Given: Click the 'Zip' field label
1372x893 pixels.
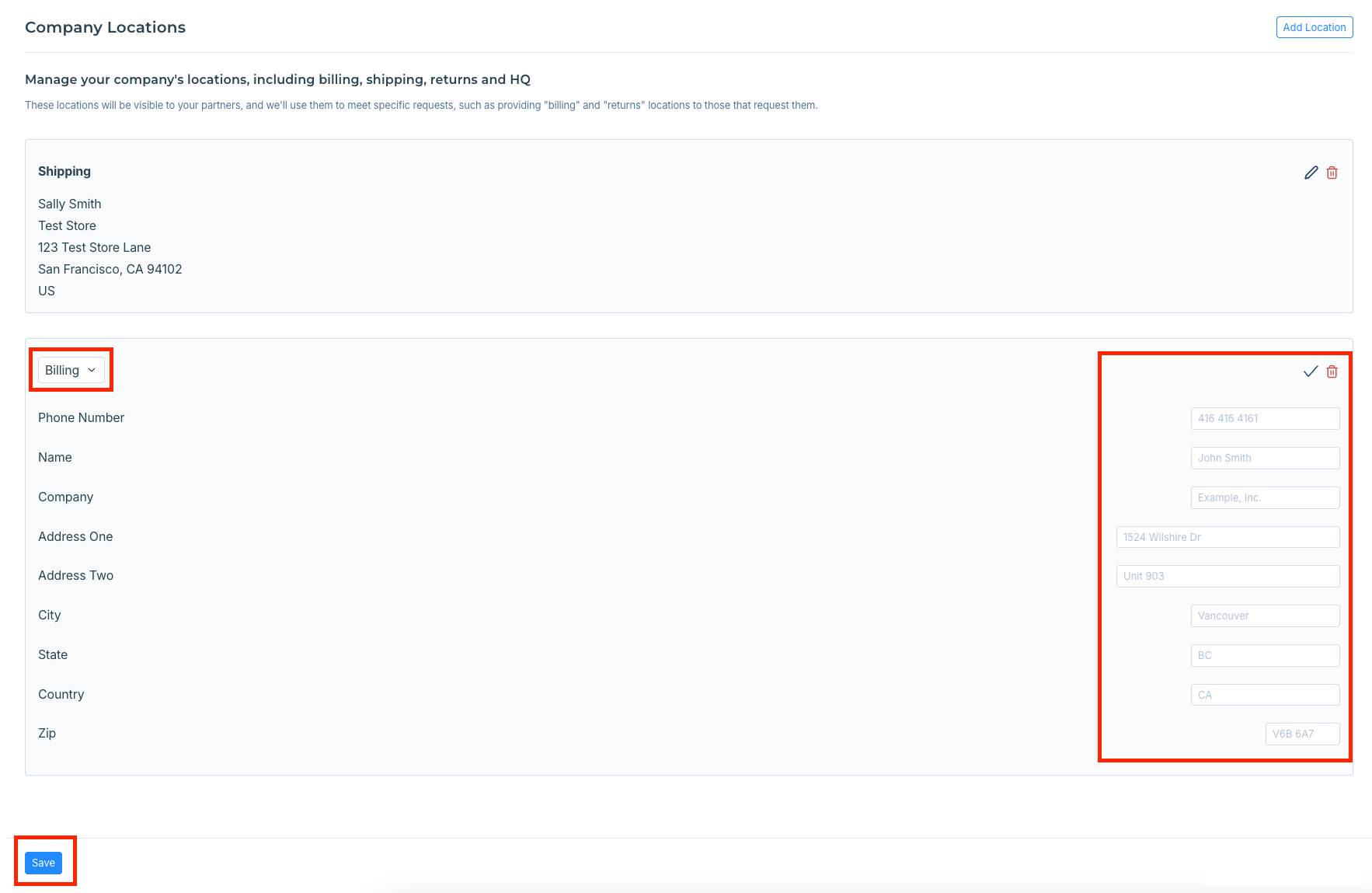Looking at the screenshot, I should pos(47,733).
